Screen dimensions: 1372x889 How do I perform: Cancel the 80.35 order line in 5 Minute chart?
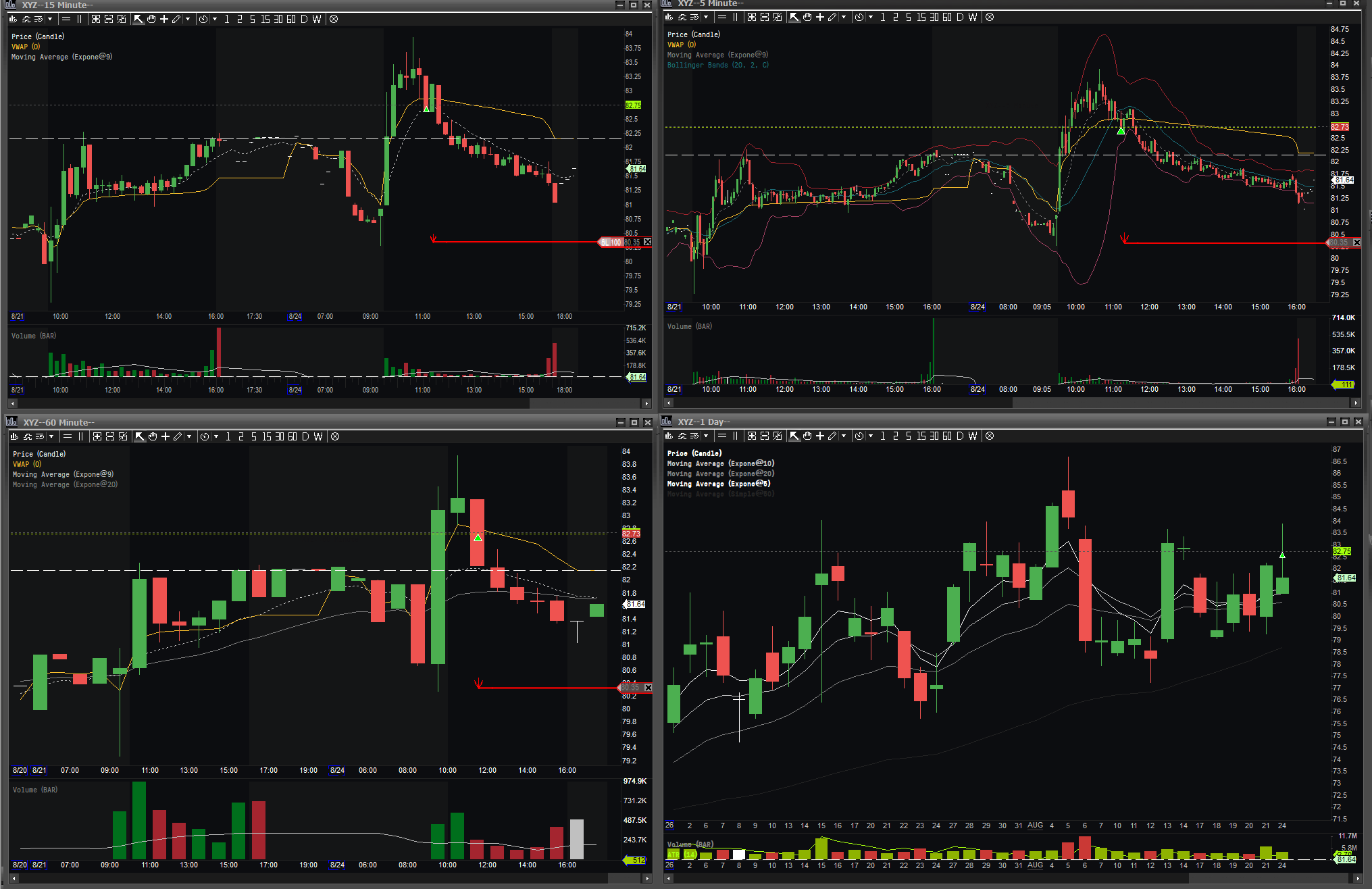pos(1356,242)
